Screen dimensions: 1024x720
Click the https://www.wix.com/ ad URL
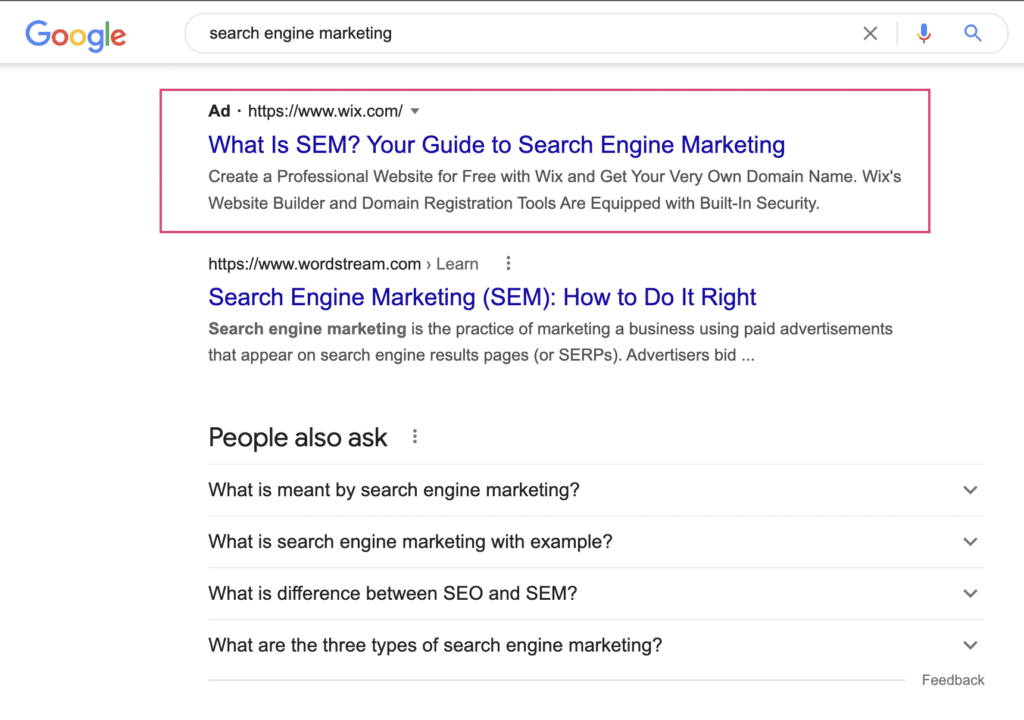(x=325, y=111)
